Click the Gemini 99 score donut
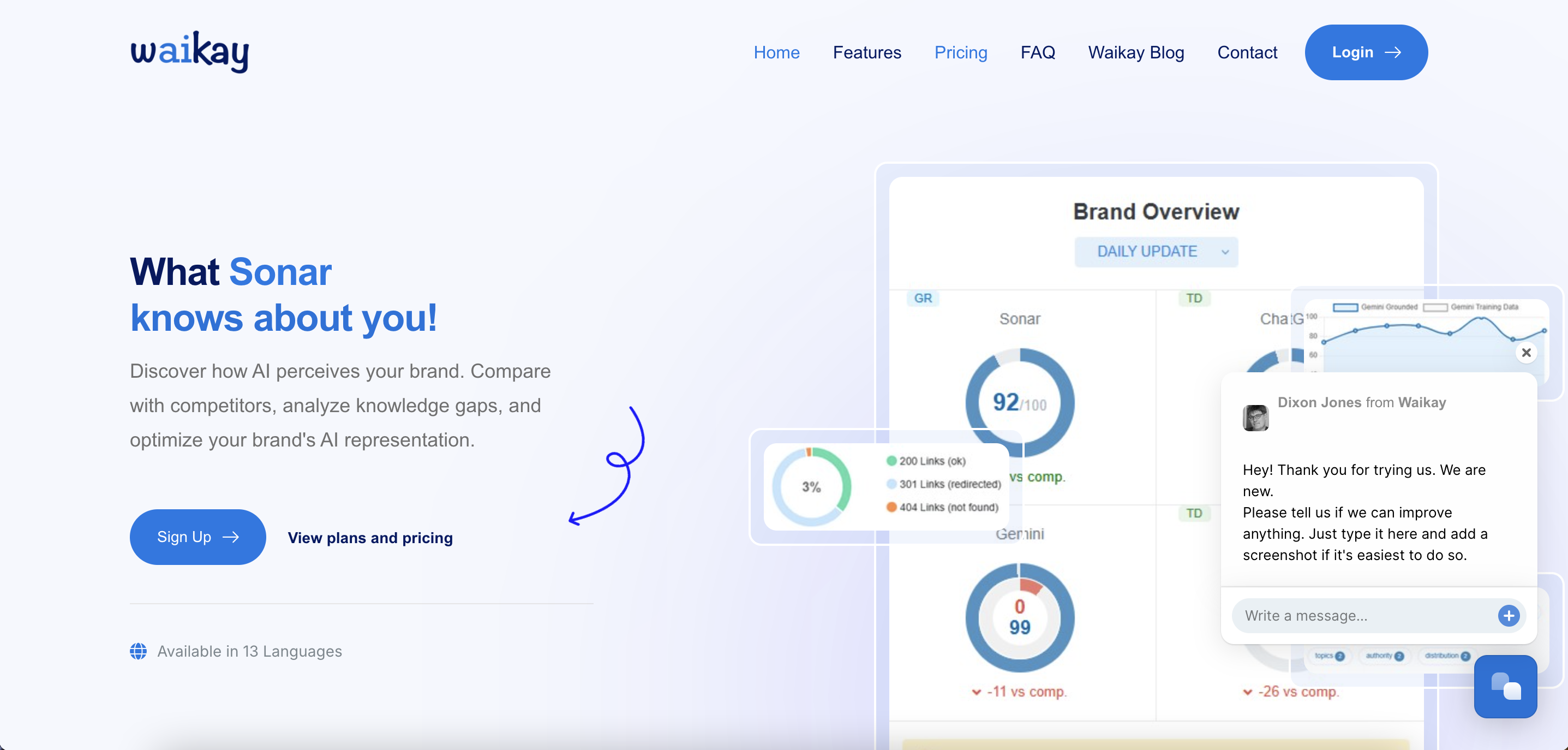The height and width of the screenshot is (750, 1568). pos(1020,618)
